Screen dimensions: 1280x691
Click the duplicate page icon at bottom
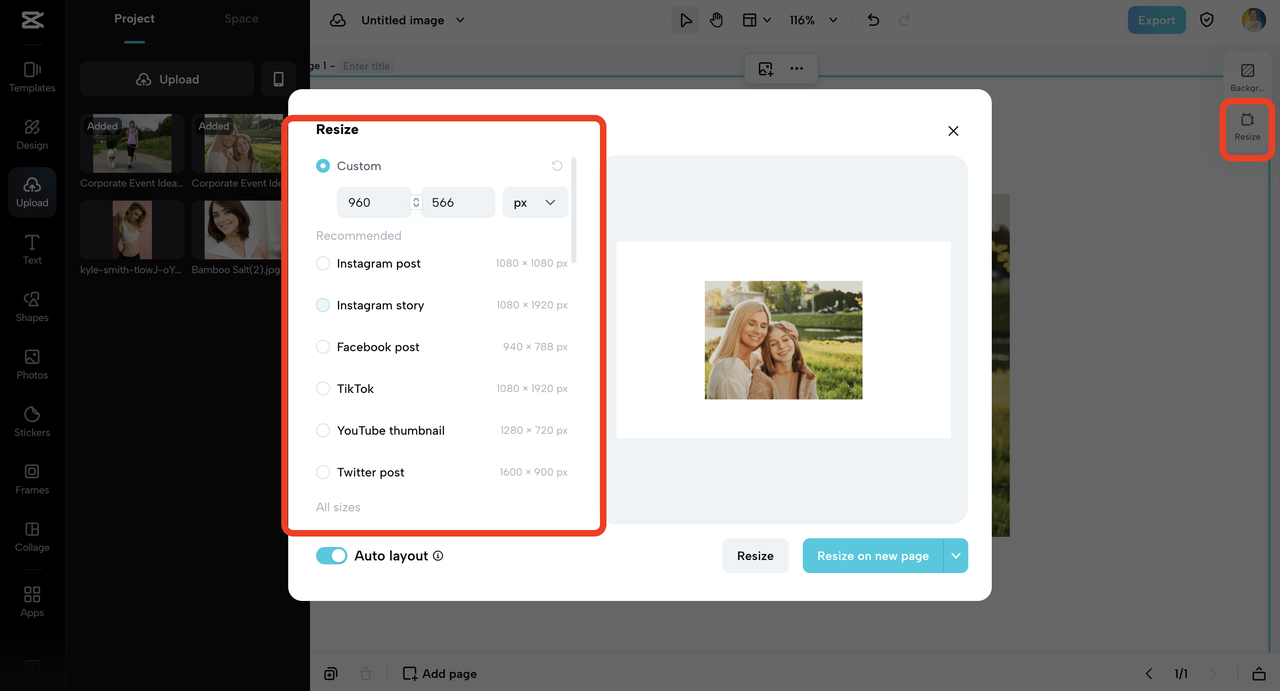pyautogui.click(x=331, y=674)
